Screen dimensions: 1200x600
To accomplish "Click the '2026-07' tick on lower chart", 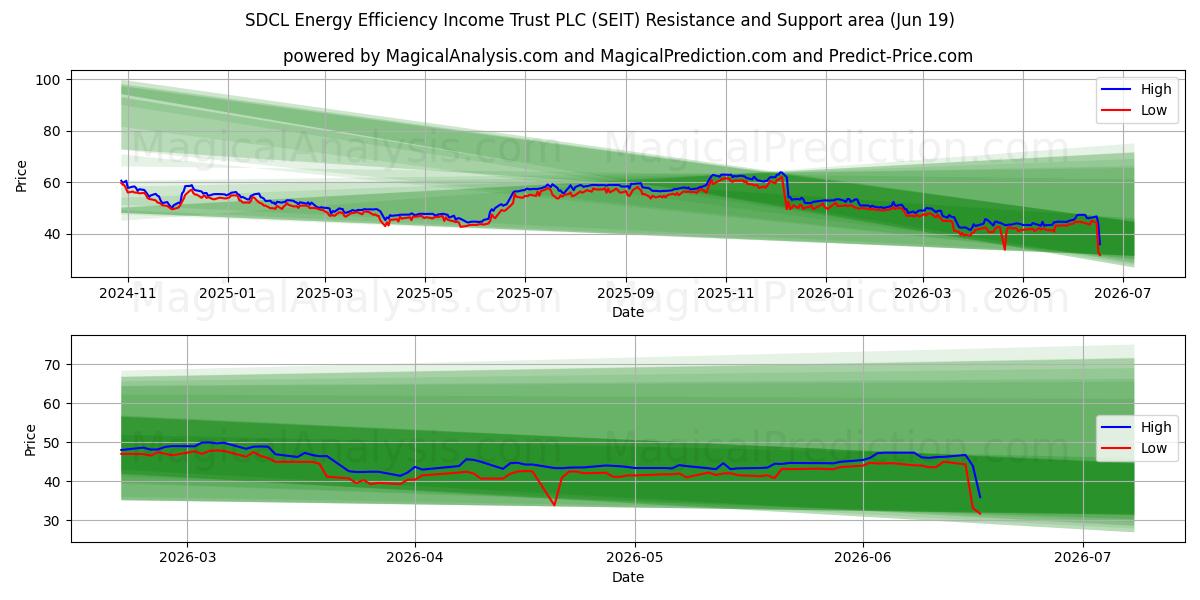I will point(1083,558).
